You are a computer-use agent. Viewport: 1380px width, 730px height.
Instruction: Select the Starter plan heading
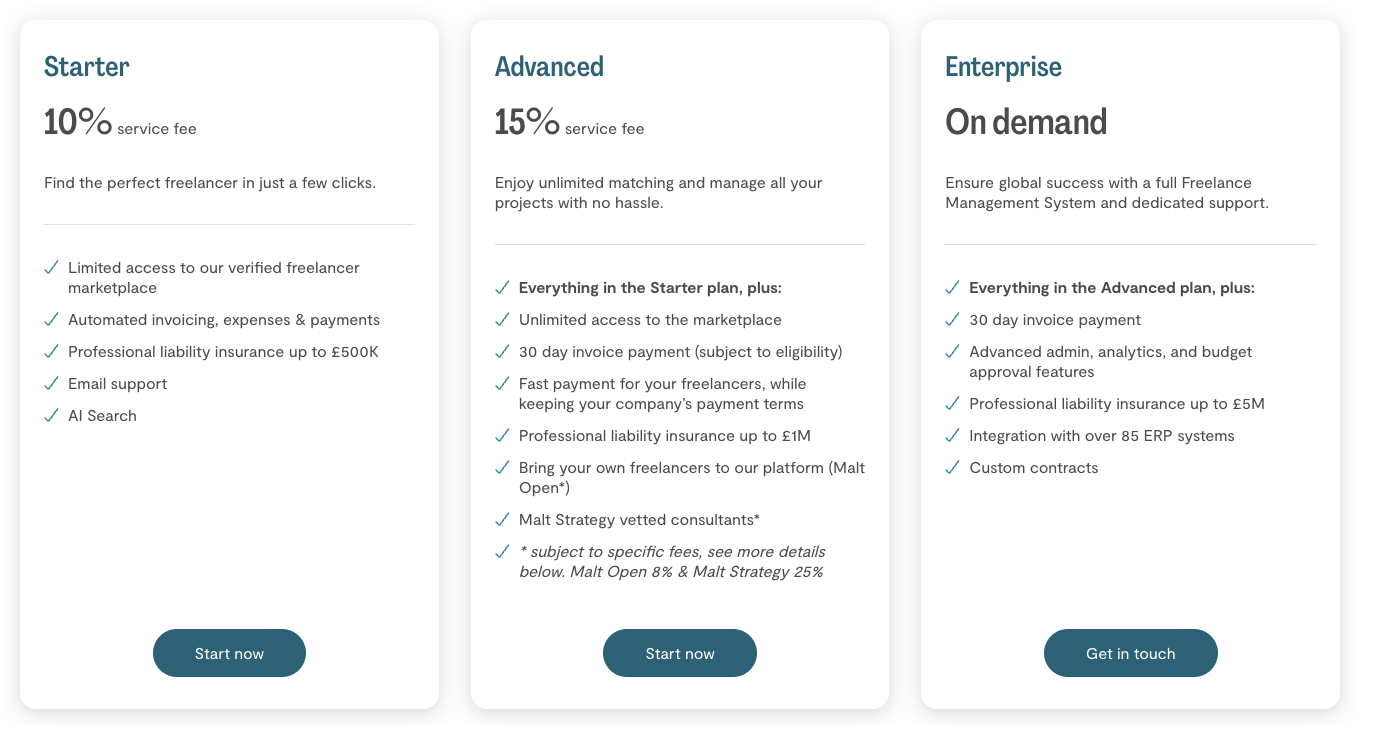pos(87,67)
